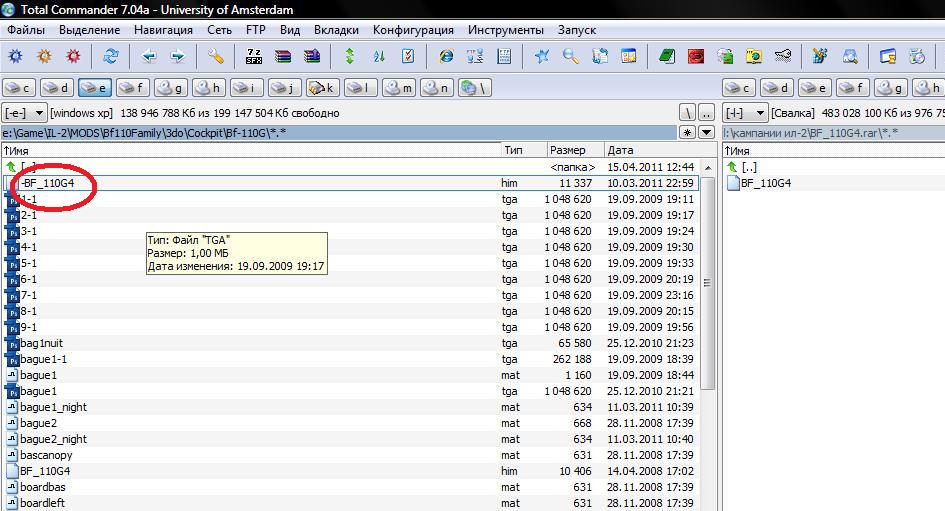The height and width of the screenshot is (511, 945).
Task: Switch left panel to drive m
Action: pyautogui.click(x=398, y=88)
